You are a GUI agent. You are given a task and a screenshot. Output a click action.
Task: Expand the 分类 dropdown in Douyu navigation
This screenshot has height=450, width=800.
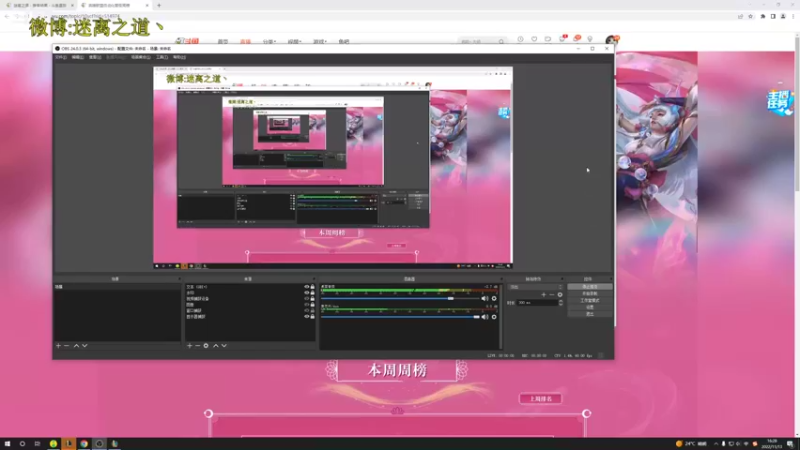(x=269, y=42)
